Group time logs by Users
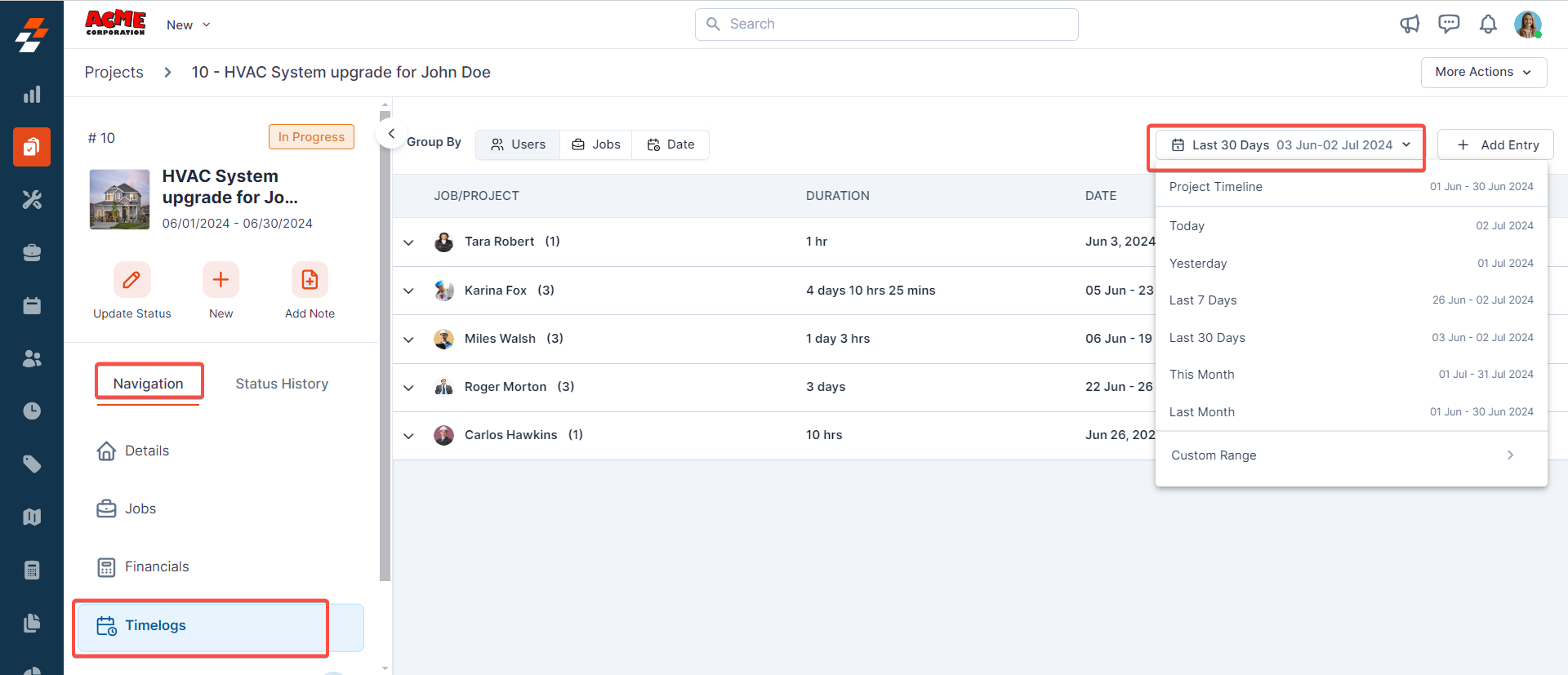This screenshot has width=1568, height=675. [518, 144]
